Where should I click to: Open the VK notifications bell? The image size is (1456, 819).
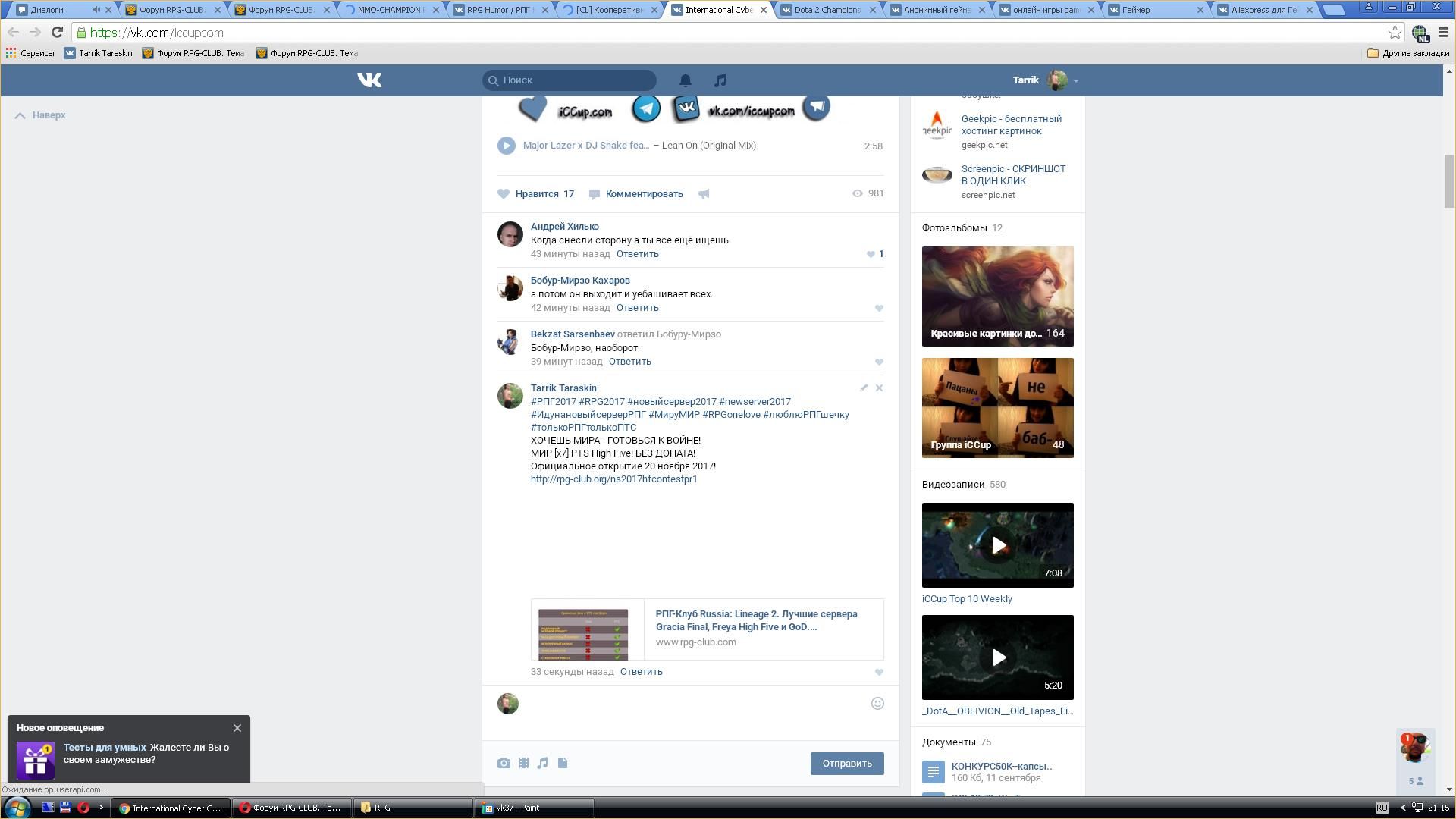[x=685, y=80]
